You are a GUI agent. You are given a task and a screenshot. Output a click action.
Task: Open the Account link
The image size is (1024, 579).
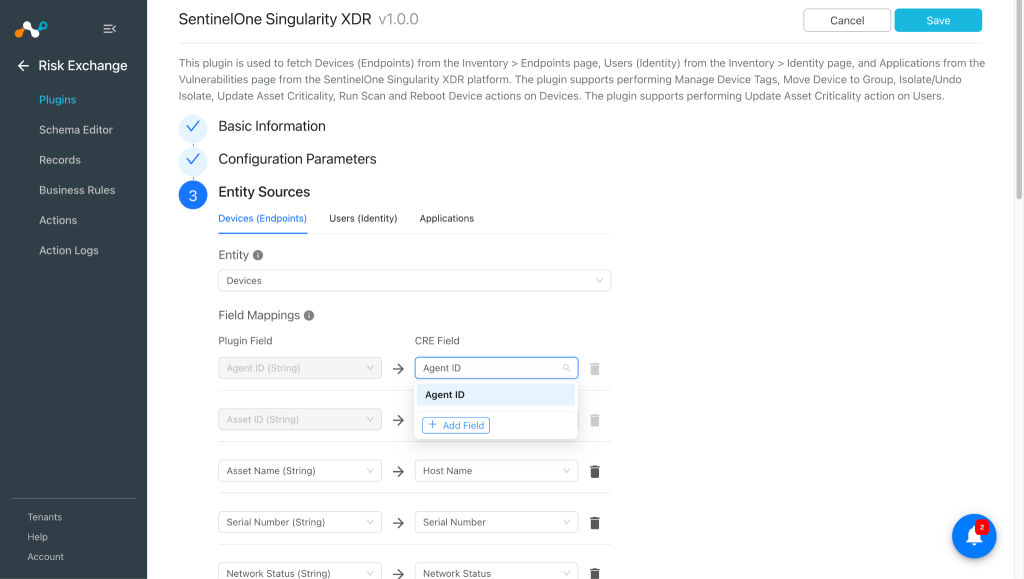coord(45,557)
